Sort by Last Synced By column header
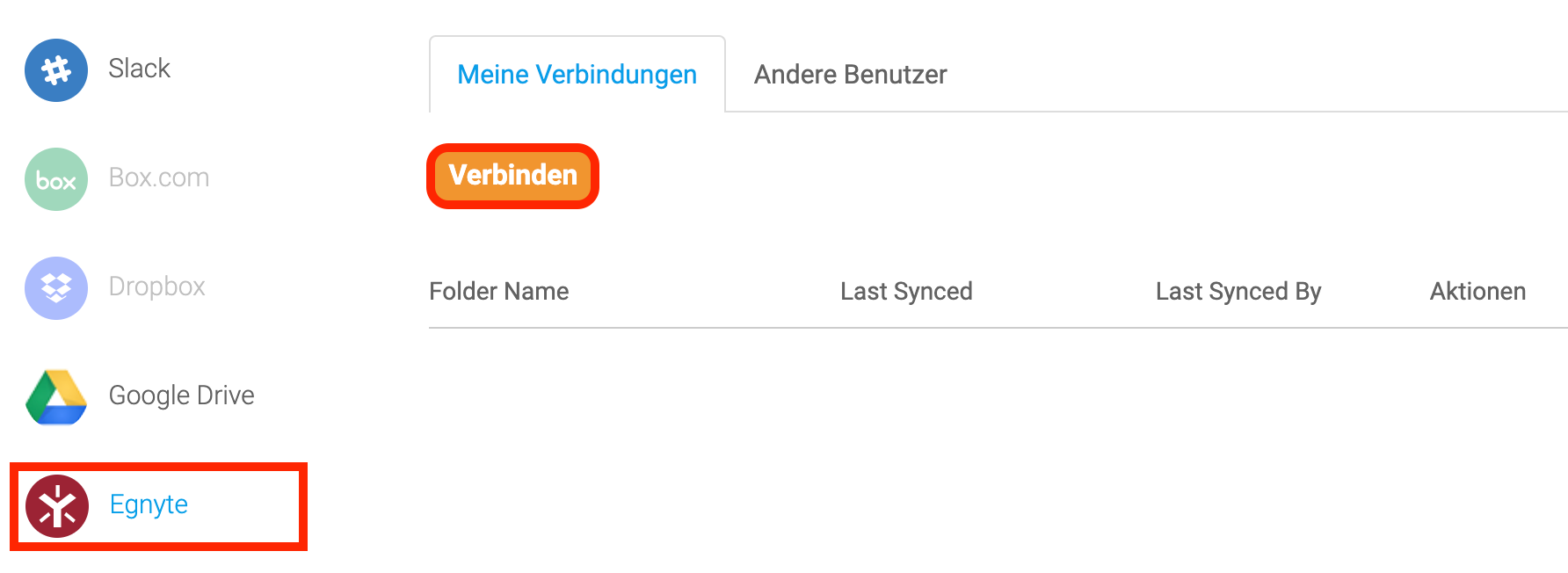The width and height of the screenshot is (1568, 573). [1238, 292]
